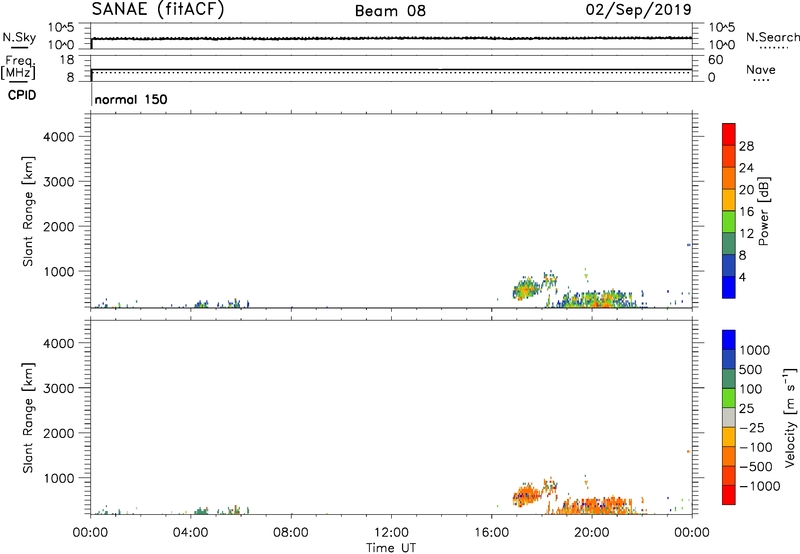Select the Beam 08 heading

click(390, 11)
